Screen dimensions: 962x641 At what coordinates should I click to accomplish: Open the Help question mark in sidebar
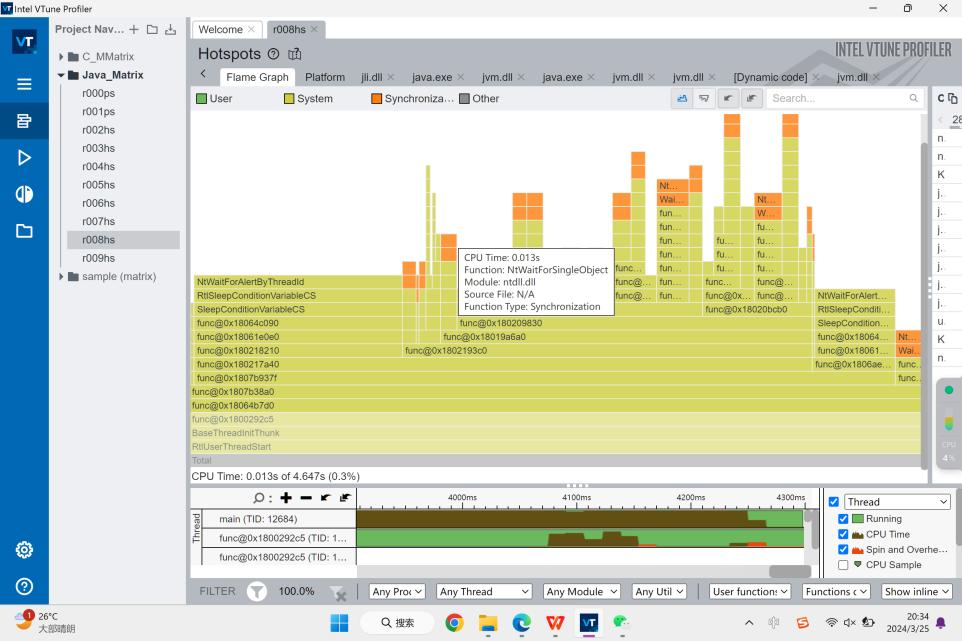point(24,586)
